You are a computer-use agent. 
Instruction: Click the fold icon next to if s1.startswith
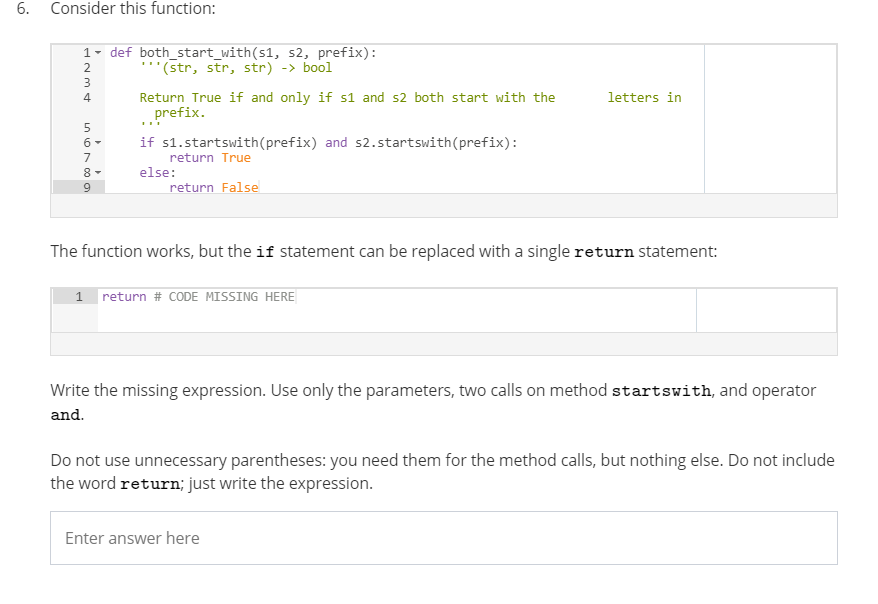click(x=97, y=142)
